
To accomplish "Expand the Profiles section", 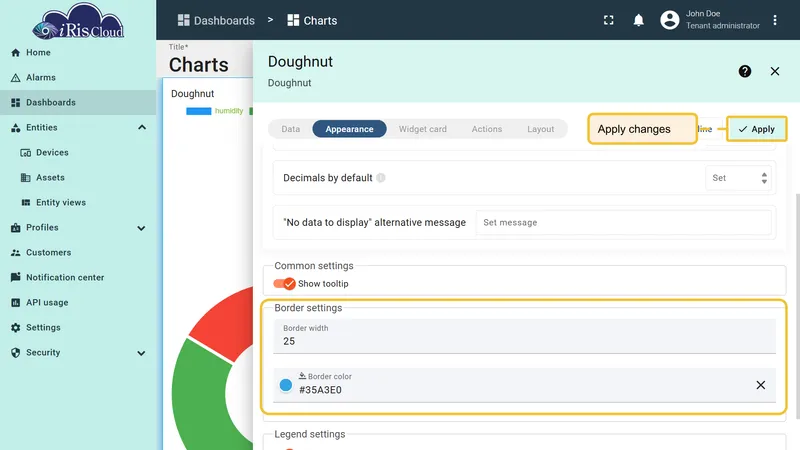I will click(141, 228).
